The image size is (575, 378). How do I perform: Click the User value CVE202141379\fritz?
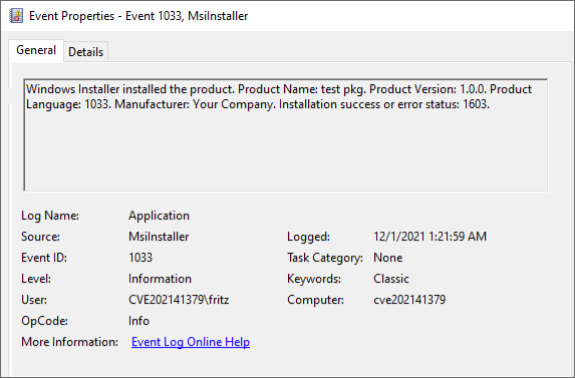pyautogui.click(x=179, y=300)
